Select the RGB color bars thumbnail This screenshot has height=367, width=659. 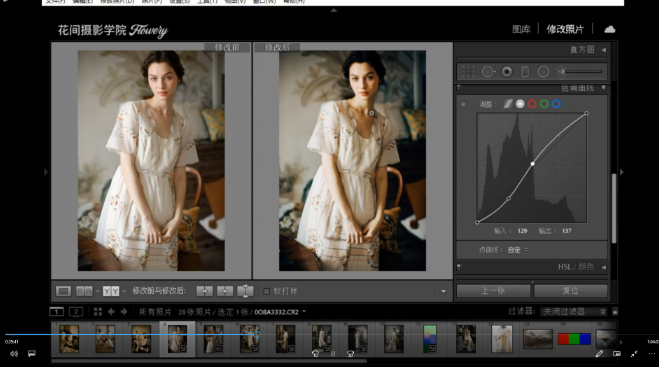click(574, 339)
